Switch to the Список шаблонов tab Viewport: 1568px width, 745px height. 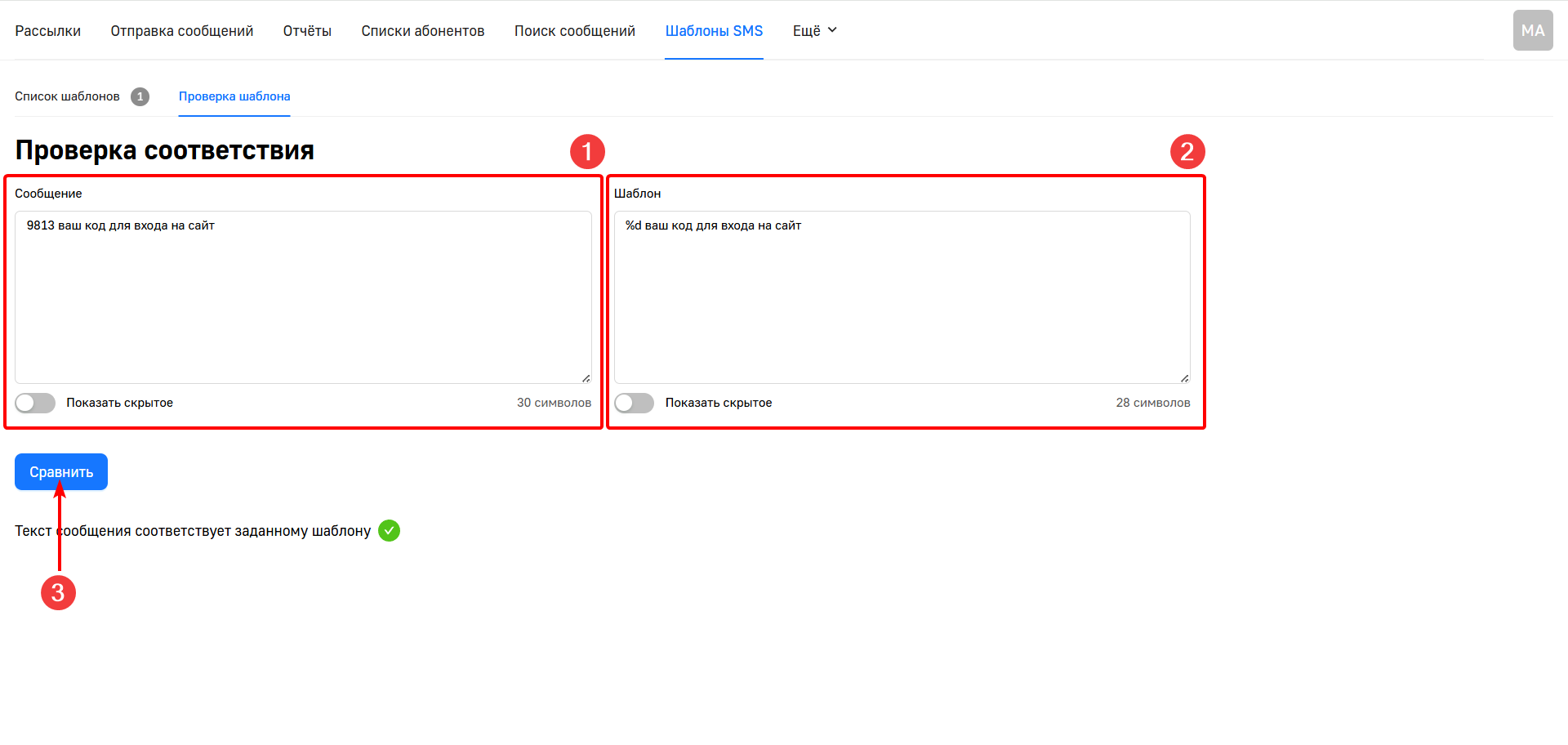click(67, 96)
